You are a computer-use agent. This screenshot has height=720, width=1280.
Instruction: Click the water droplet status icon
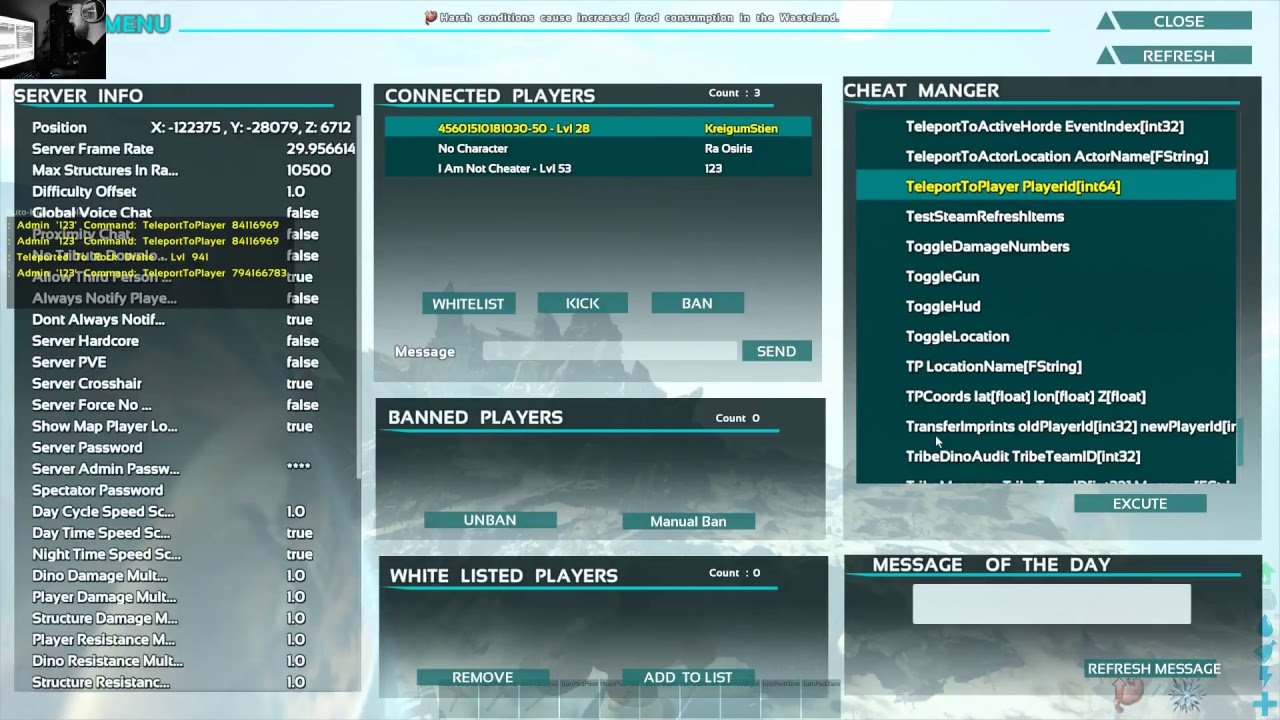click(x=1265, y=626)
